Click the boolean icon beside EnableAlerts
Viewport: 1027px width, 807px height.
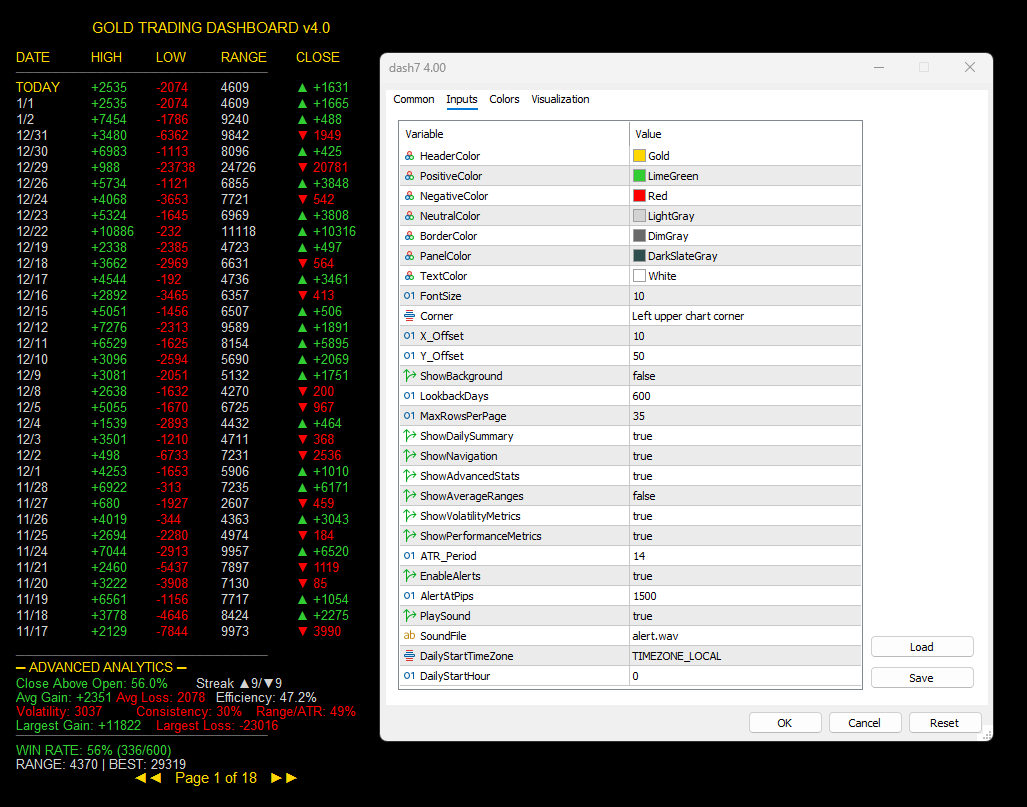[409, 576]
